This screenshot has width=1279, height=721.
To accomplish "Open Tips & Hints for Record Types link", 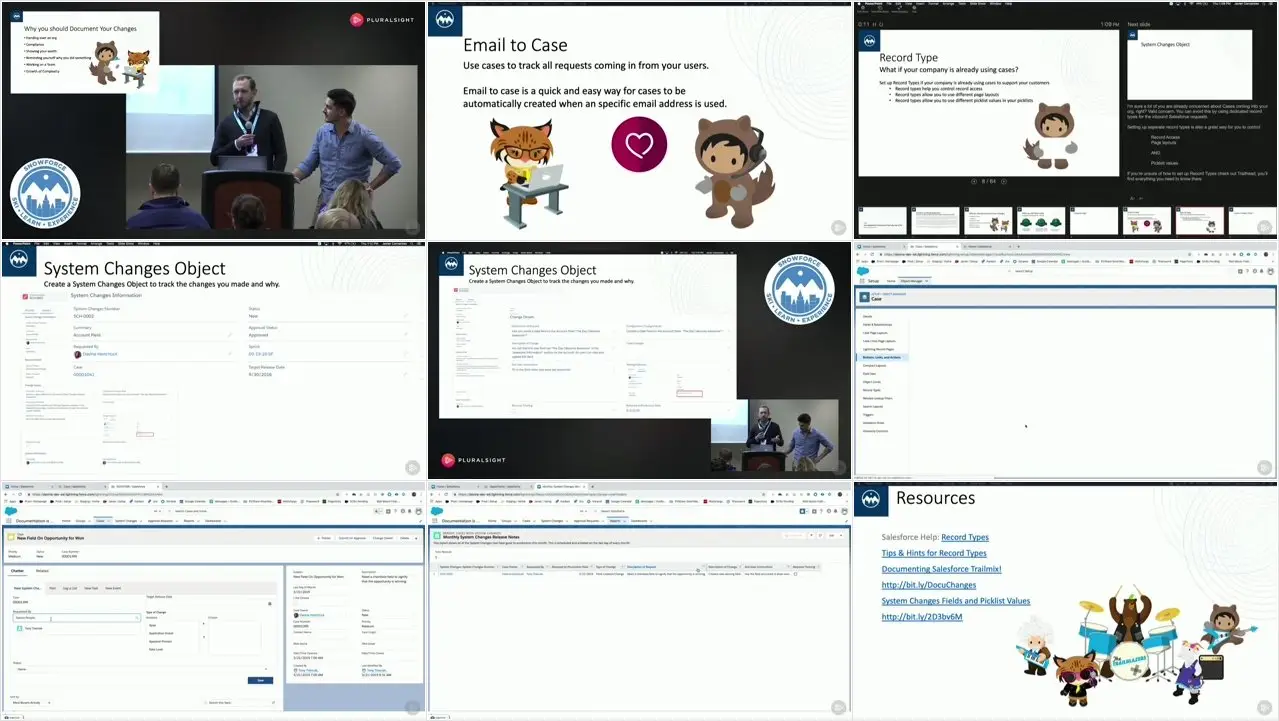I will point(934,553).
